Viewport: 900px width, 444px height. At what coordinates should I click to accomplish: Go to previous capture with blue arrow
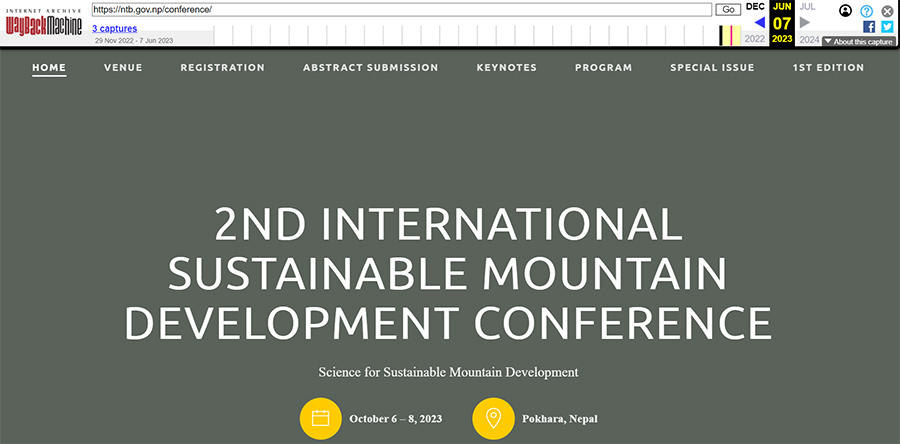pos(759,22)
